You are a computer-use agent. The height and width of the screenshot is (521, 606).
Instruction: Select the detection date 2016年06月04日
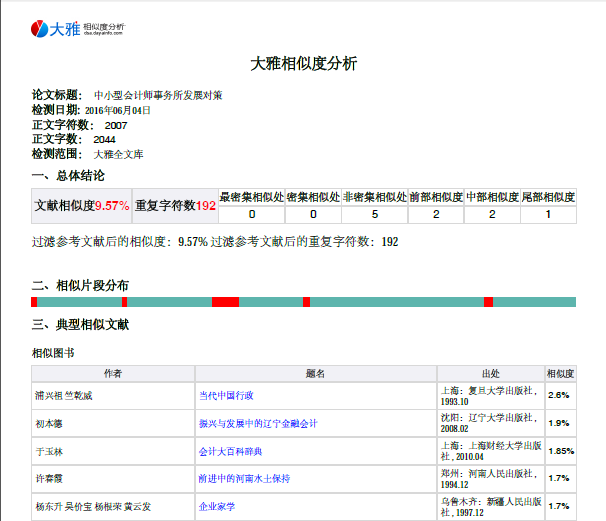[117, 111]
